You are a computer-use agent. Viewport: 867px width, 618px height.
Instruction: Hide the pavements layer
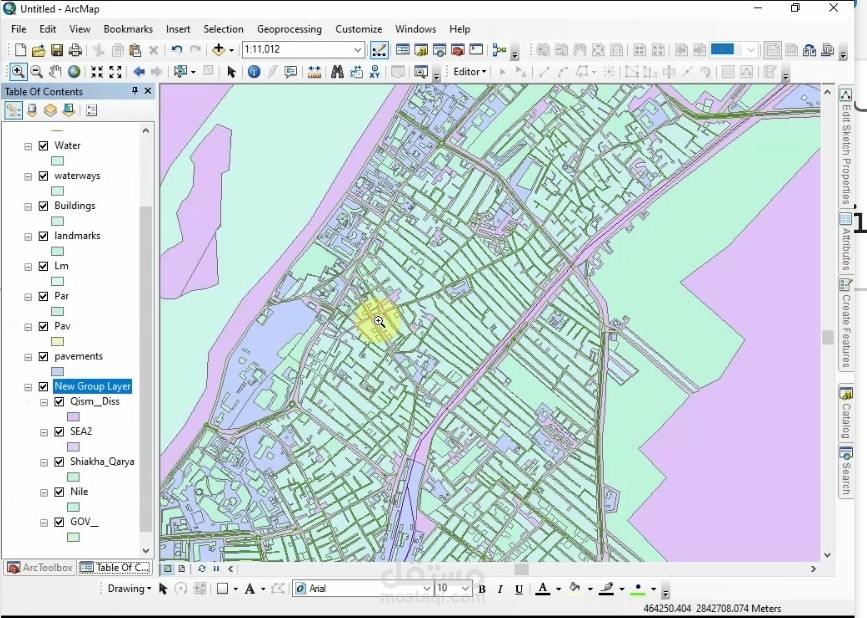pos(44,357)
